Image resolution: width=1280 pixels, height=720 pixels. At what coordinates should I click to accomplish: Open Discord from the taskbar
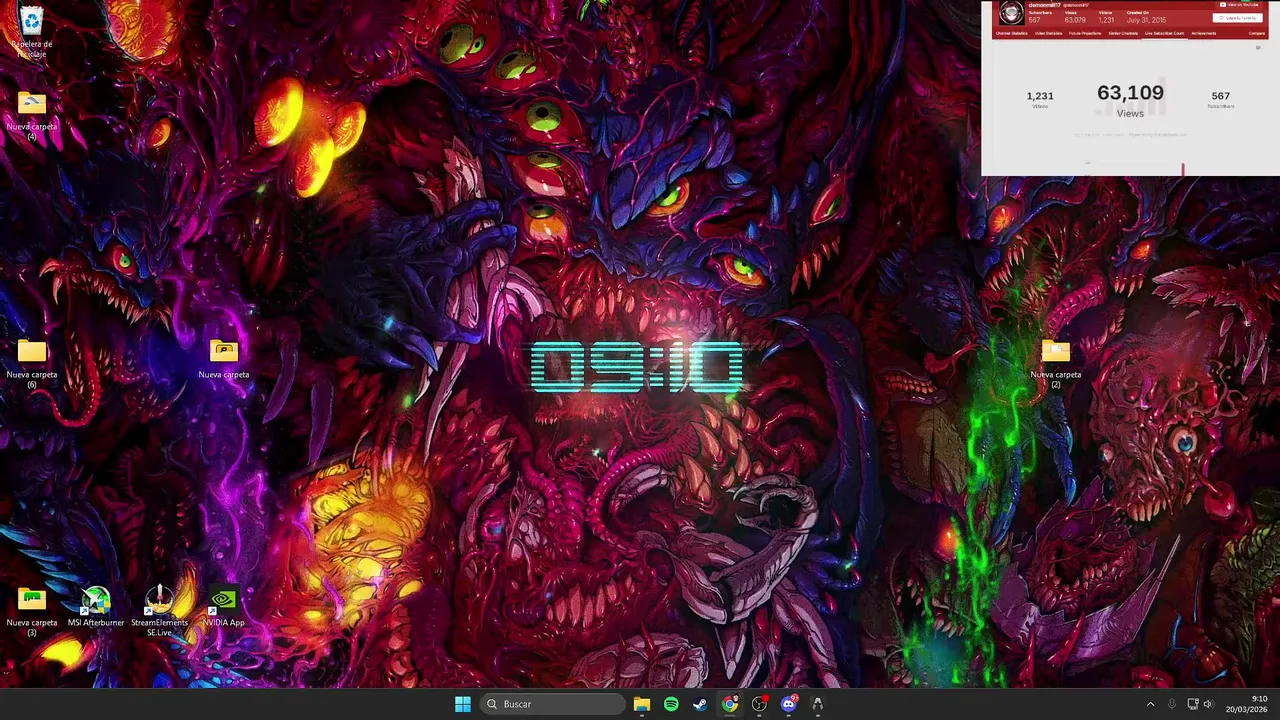point(788,704)
